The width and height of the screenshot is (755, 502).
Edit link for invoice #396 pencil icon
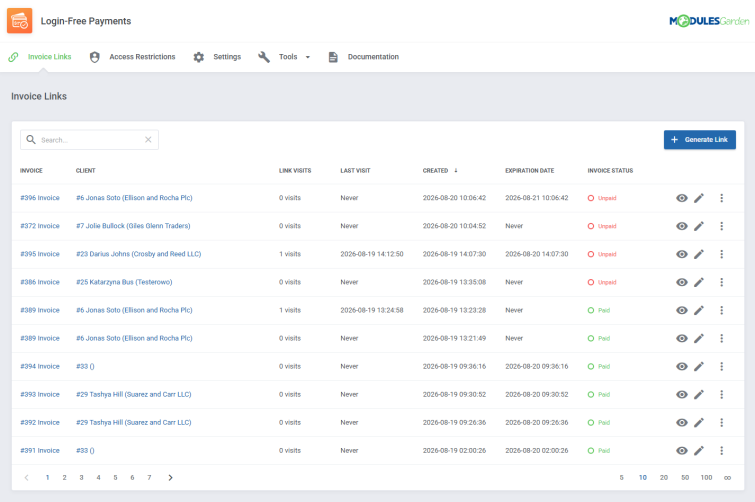[699, 198]
